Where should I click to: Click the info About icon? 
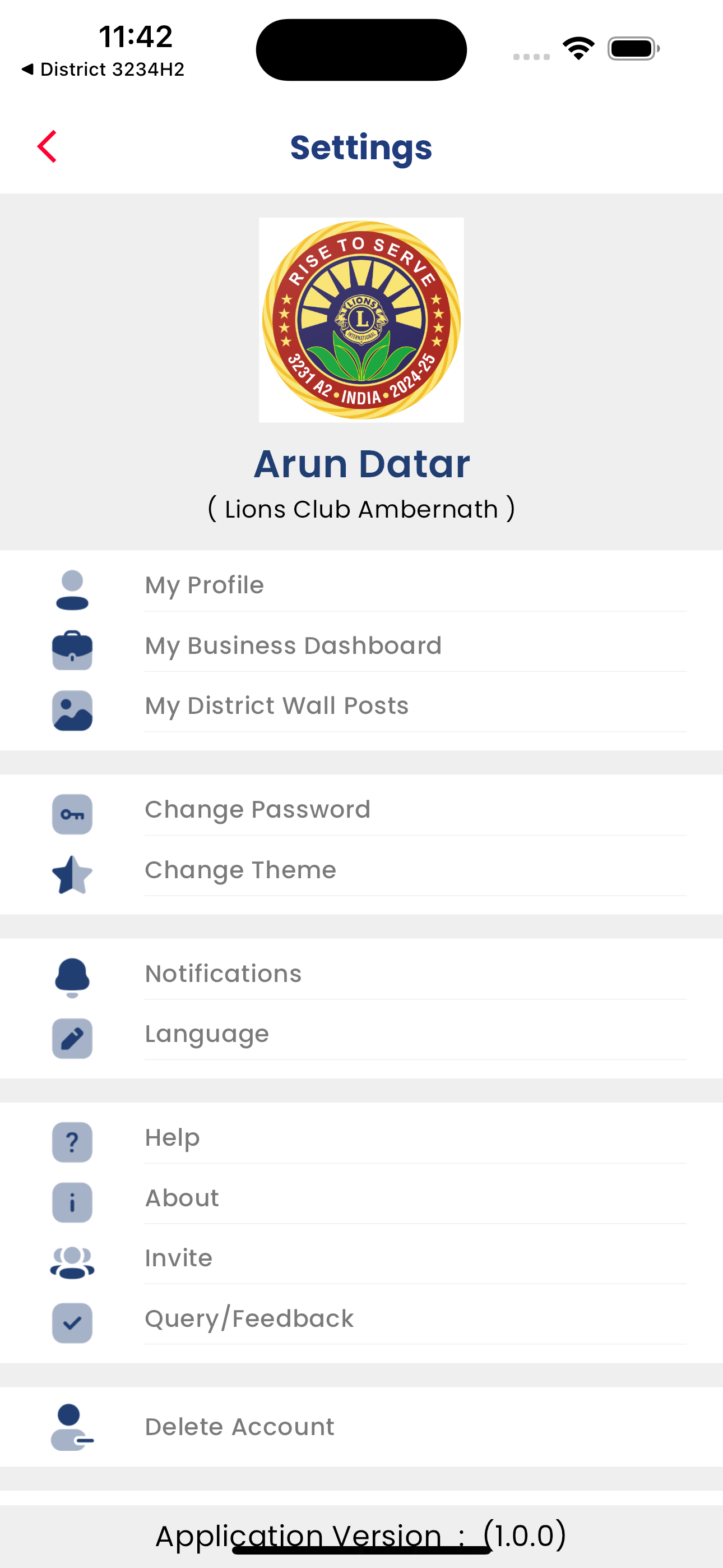(x=72, y=1203)
